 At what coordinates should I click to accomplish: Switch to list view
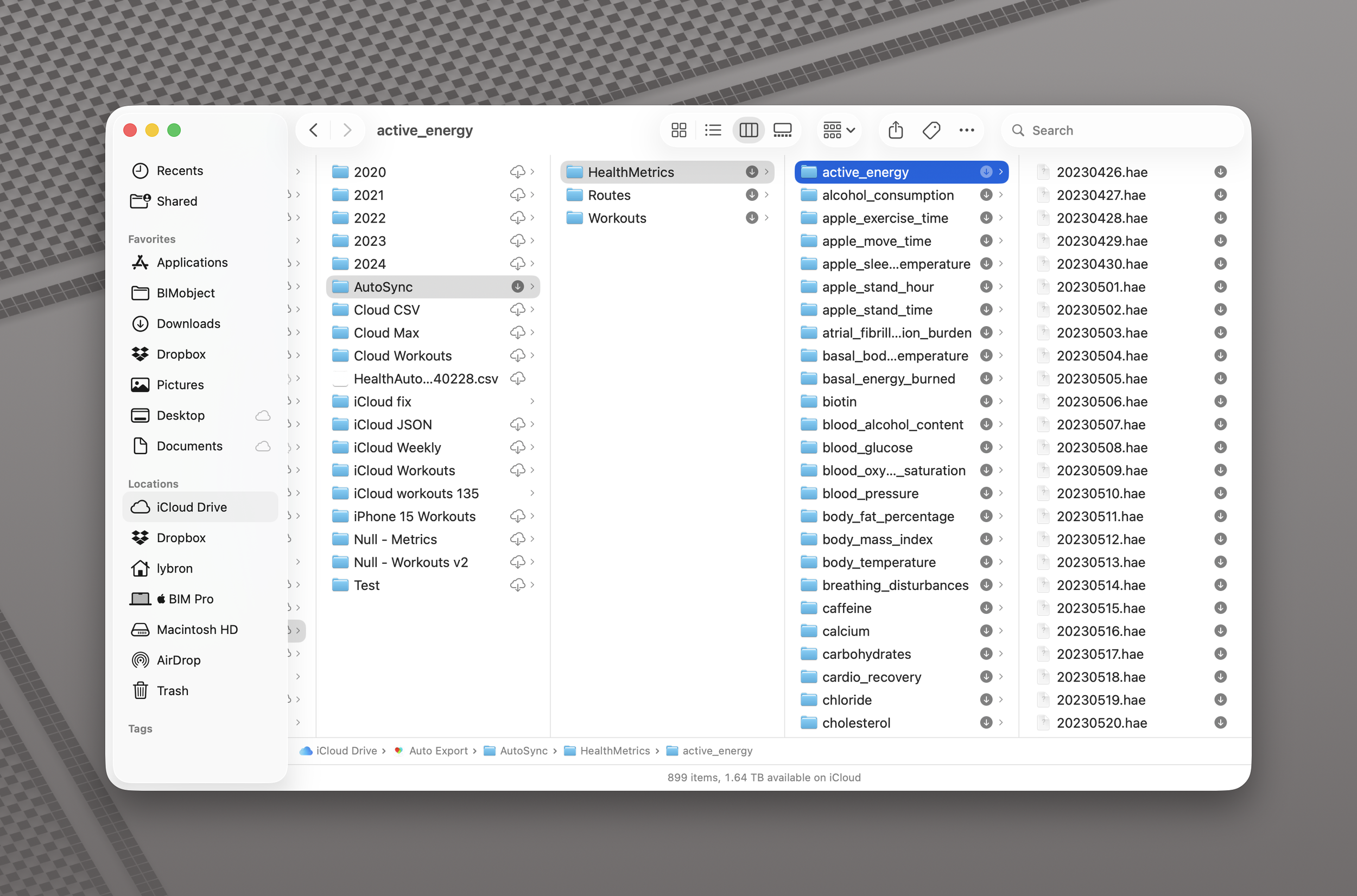[713, 130]
